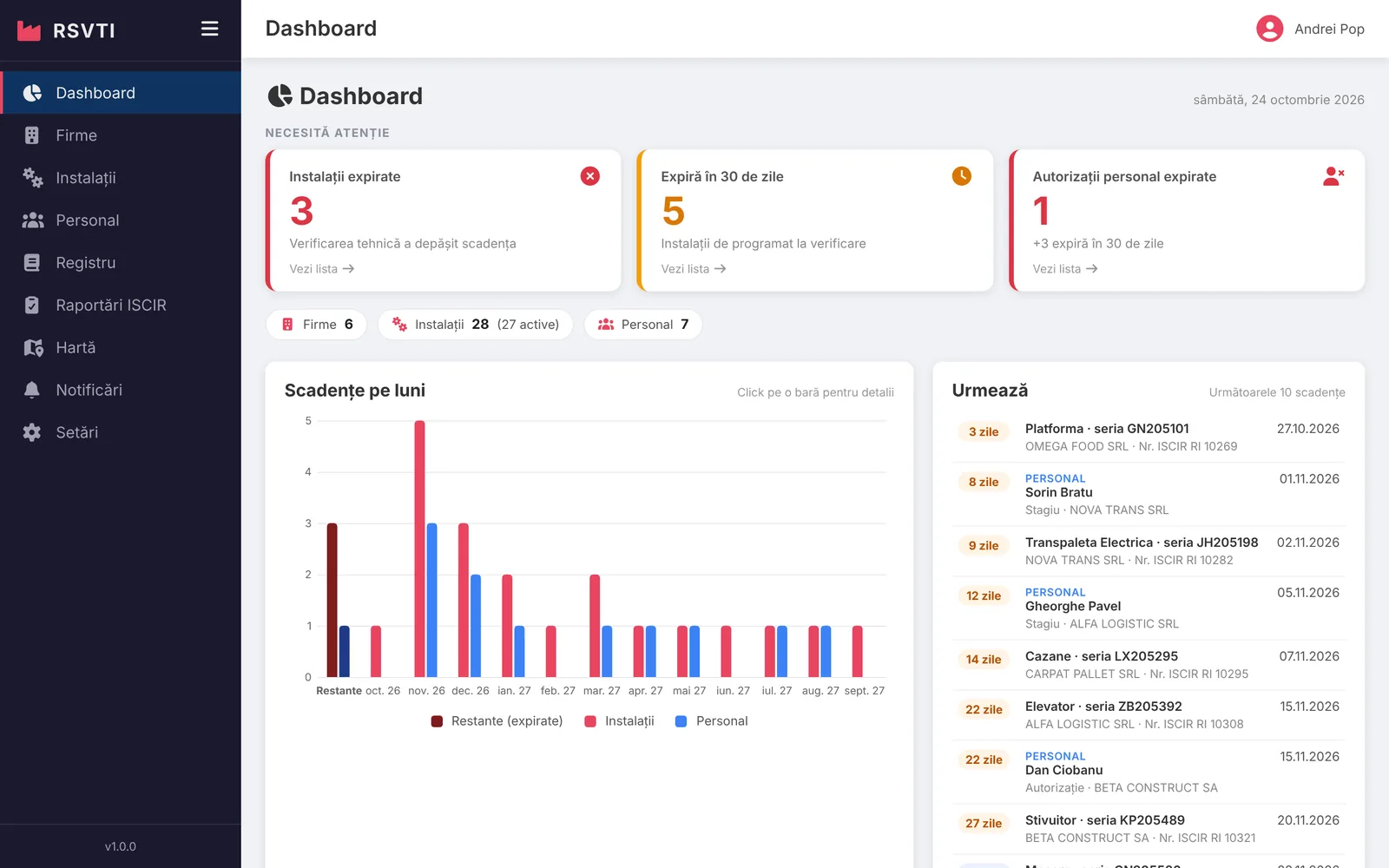The height and width of the screenshot is (868, 1389).
Task: Open the Cazane seria LX205295 row
Action: pyautogui.click(x=1149, y=665)
